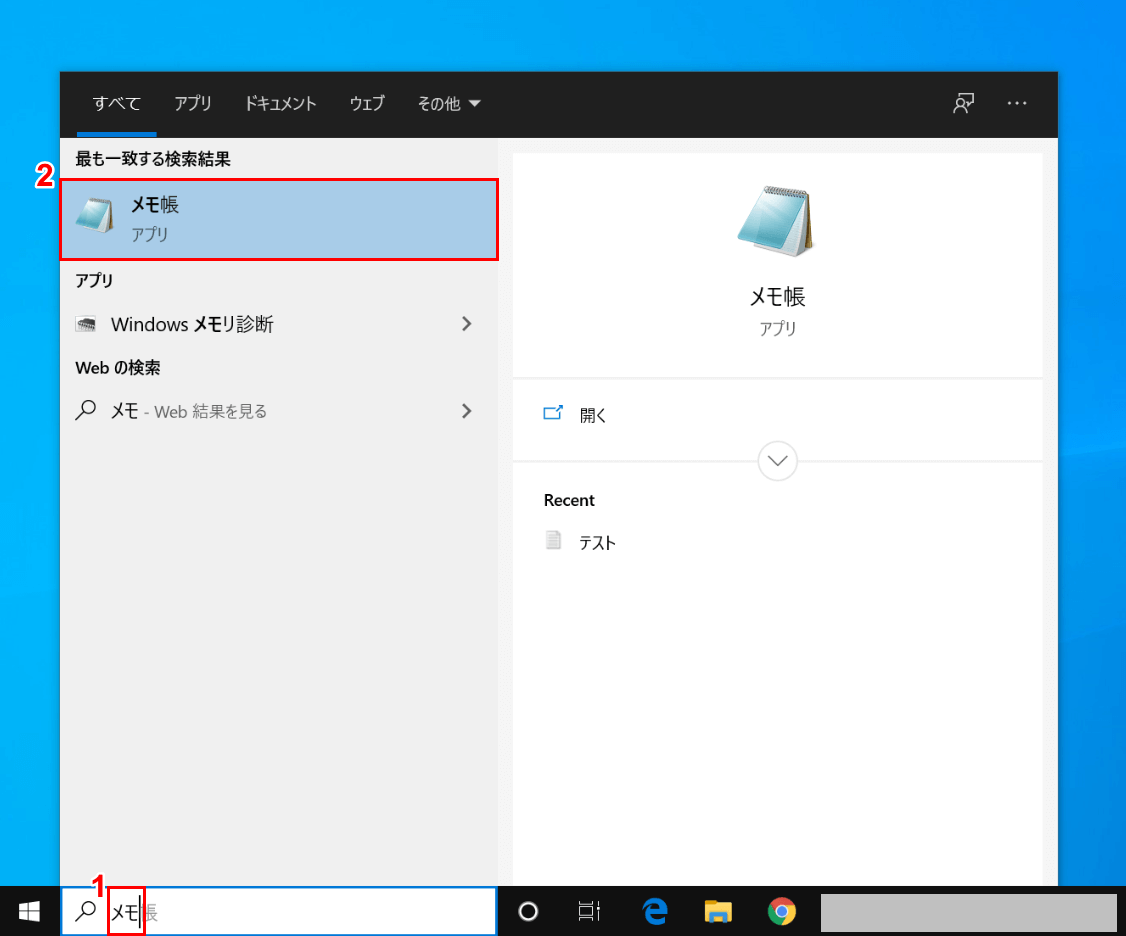Image resolution: width=1126 pixels, height=936 pixels.
Task: Click the open-window icon beside 開く
Action: [553, 412]
